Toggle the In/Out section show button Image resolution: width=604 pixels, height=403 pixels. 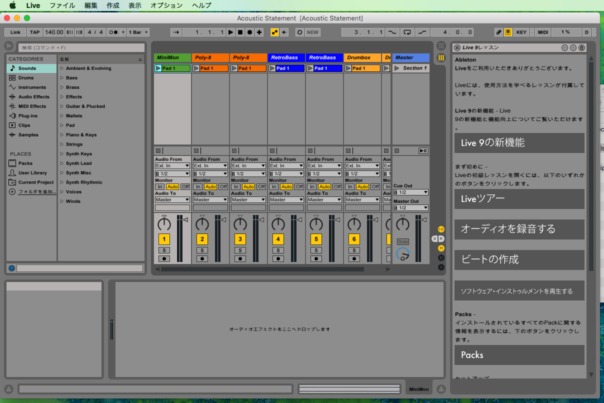pos(441,229)
